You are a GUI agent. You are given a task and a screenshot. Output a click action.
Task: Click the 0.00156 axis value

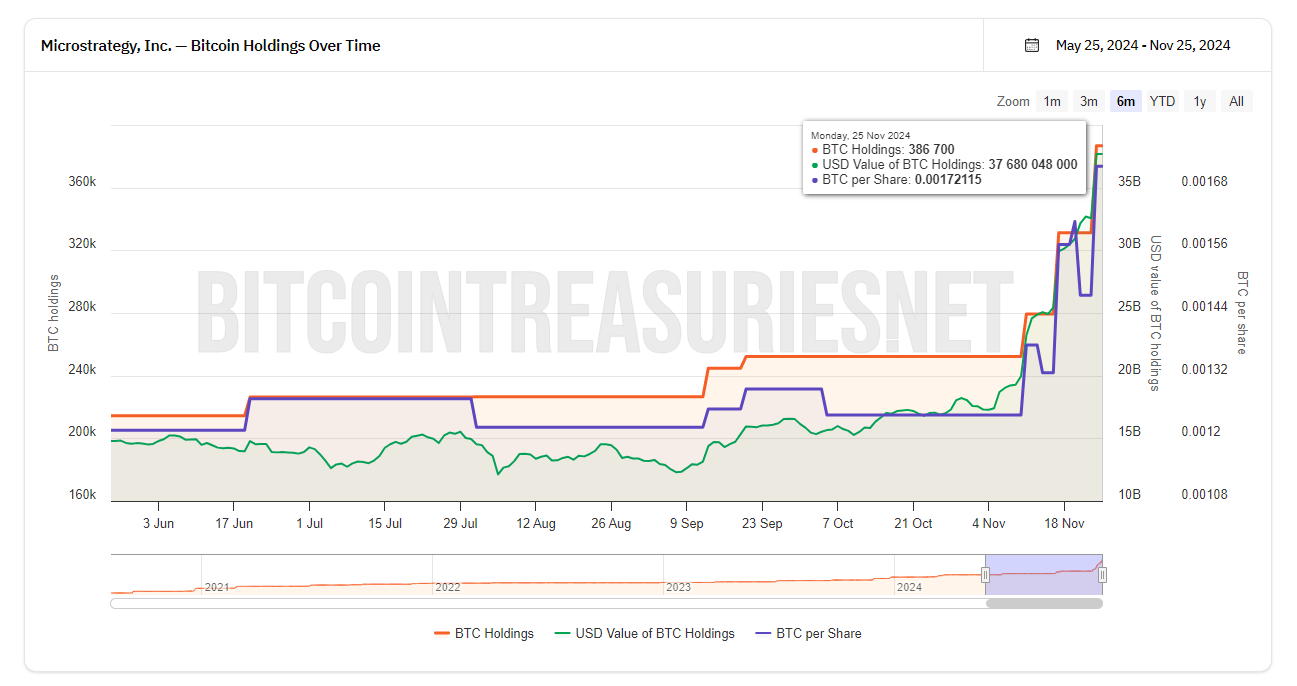tap(1204, 244)
